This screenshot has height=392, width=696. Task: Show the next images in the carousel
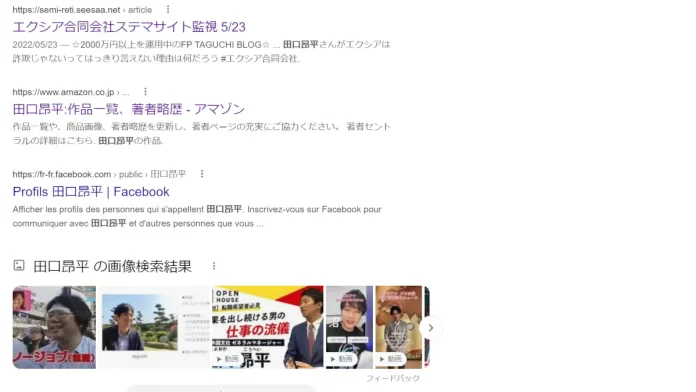[430, 328]
